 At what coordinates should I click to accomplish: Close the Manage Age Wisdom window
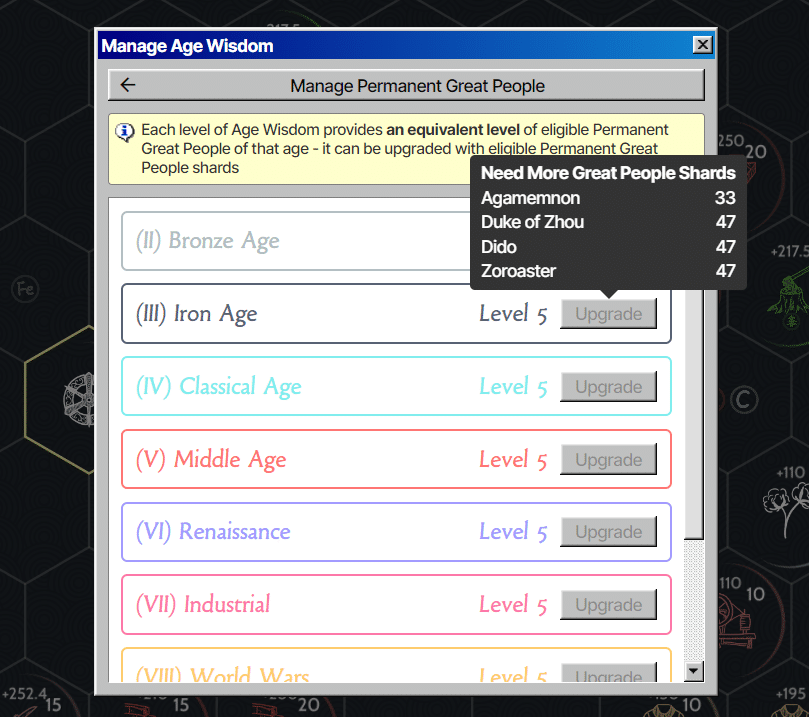coord(702,45)
